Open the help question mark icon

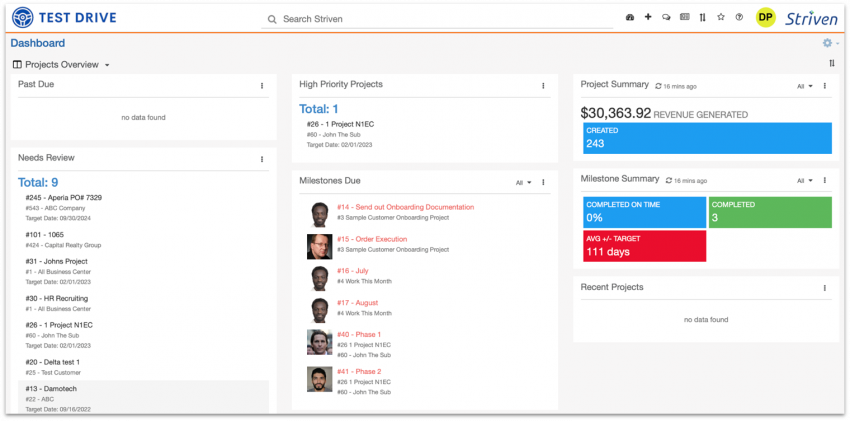(x=739, y=18)
